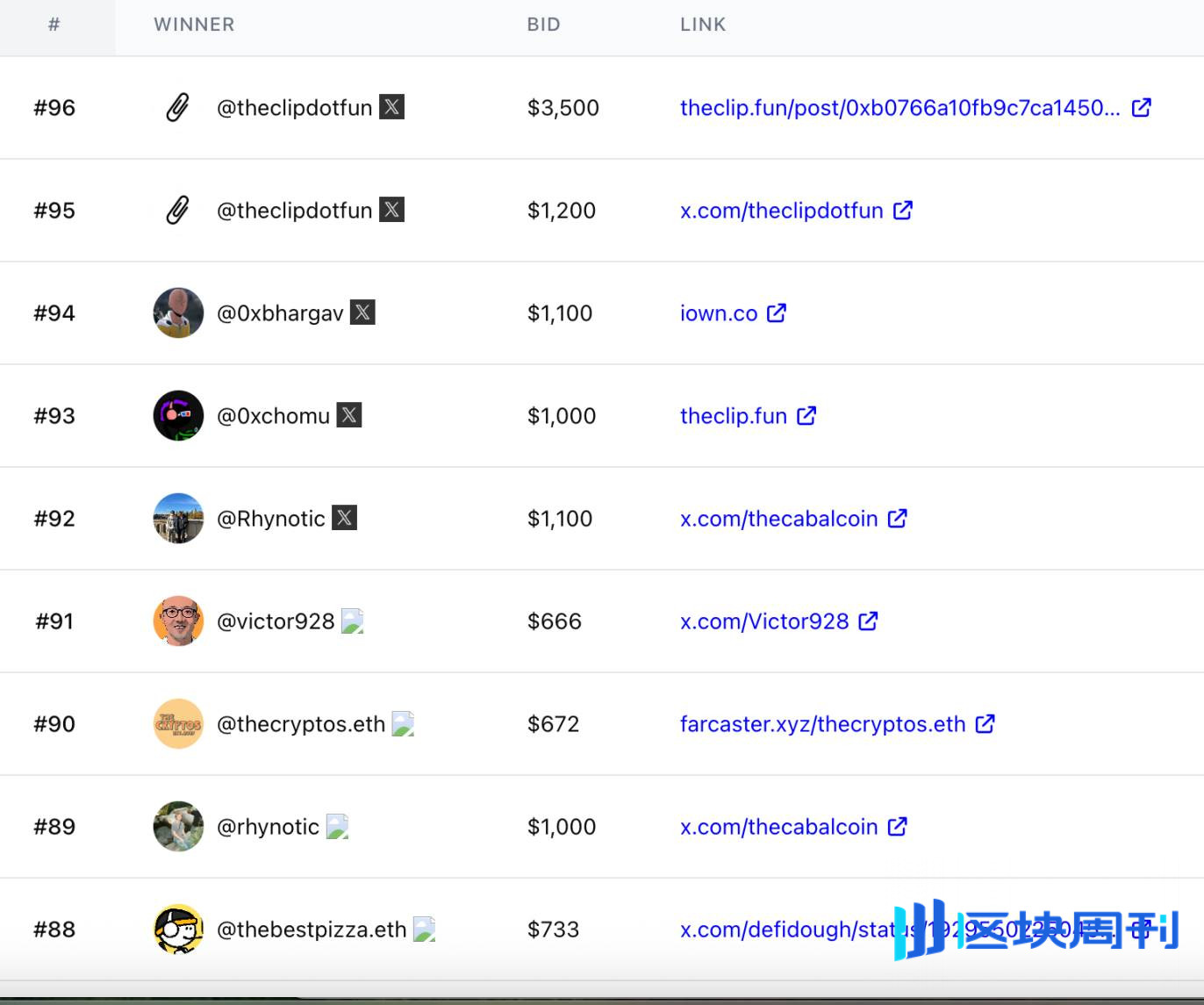Open the x.com/thecabalcoin link in row #89
This screenshot has height=1005, width=1204.
point(778,827)
